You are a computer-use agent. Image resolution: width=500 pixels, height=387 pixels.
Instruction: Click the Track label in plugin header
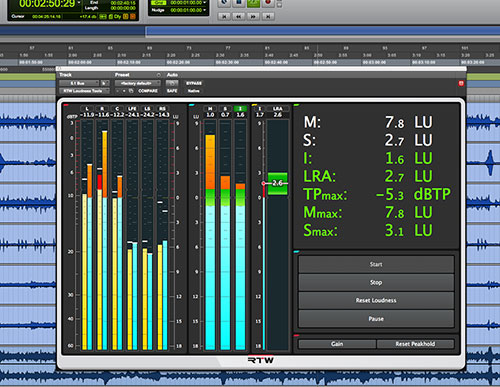coord(65,75)
